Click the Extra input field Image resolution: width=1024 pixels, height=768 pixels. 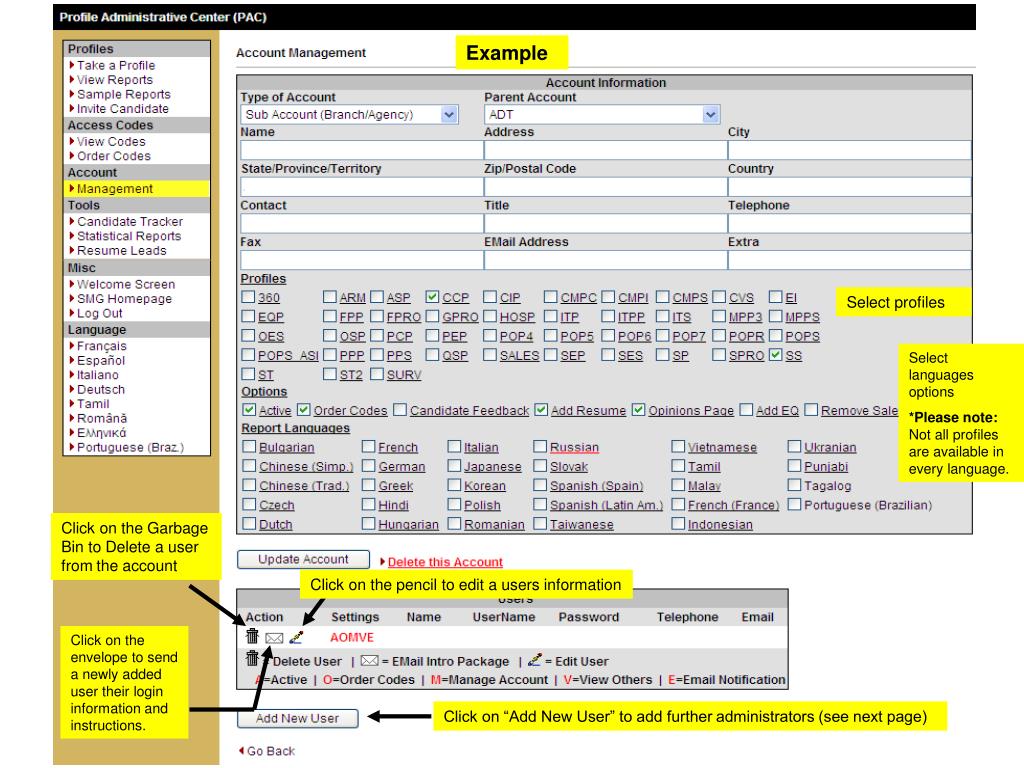[x=849, y=260]
